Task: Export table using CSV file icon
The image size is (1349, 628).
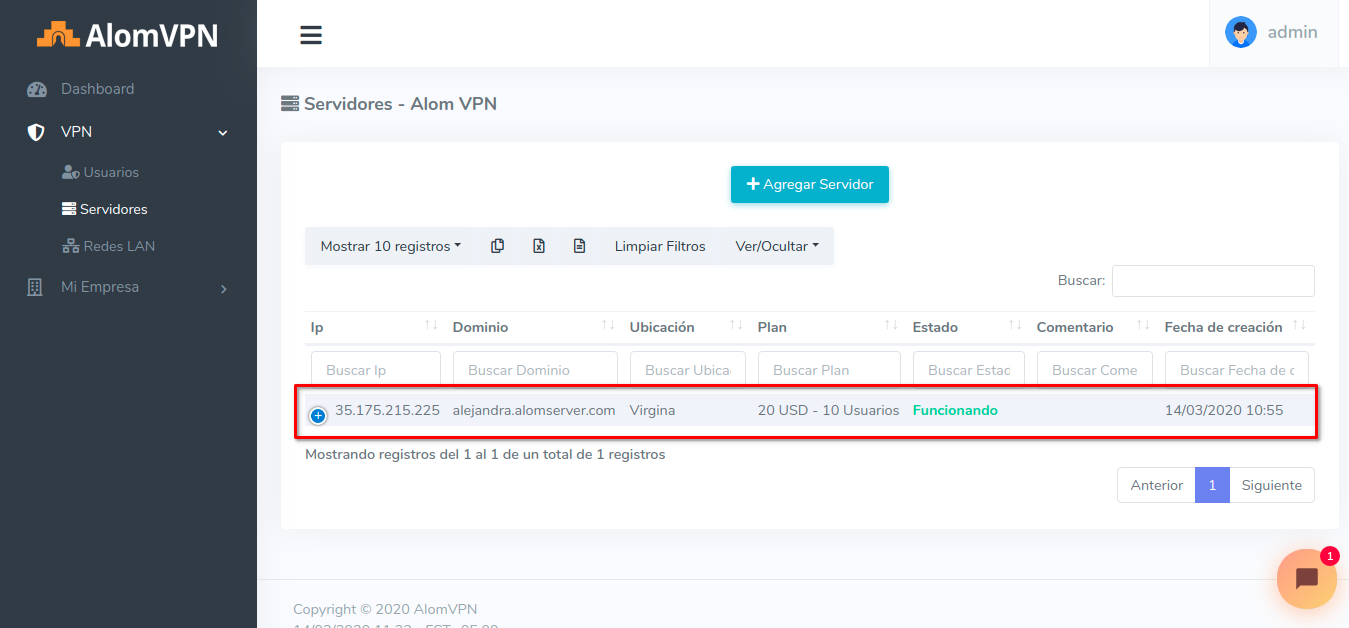Action: point(579,246)
